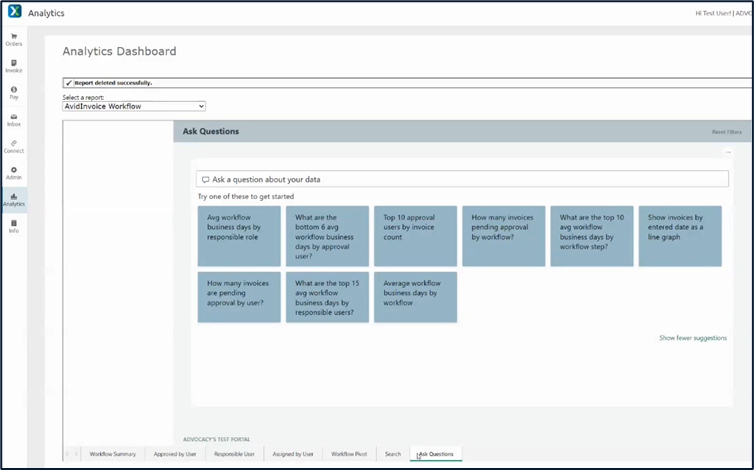Click the chat icon in question box
Image resolution: width=754 pixels, height=470 pixels.
click(205, 179)
